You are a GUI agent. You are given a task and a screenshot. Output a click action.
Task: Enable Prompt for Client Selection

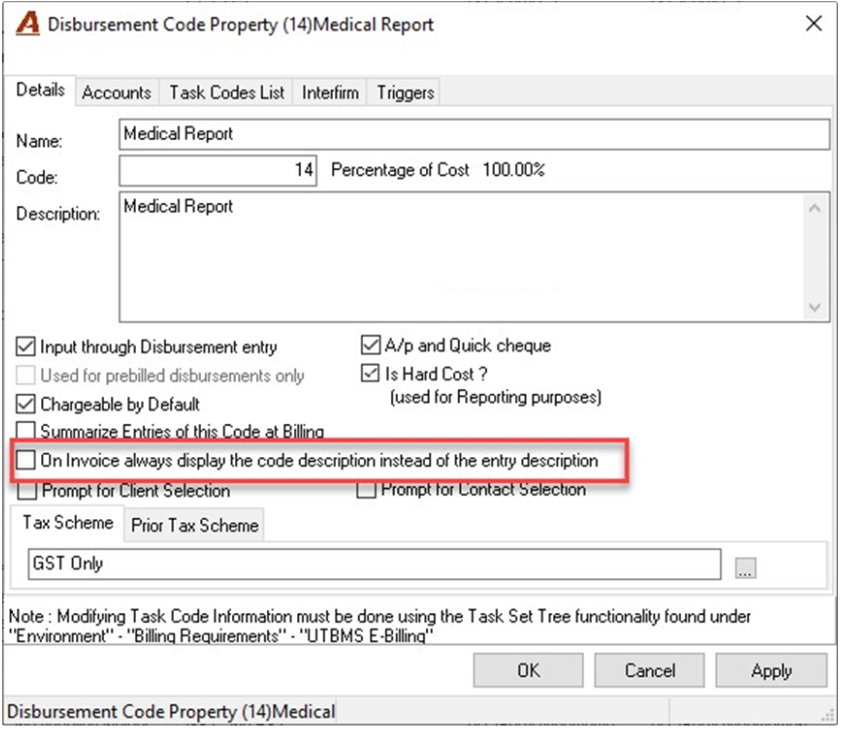27,491
